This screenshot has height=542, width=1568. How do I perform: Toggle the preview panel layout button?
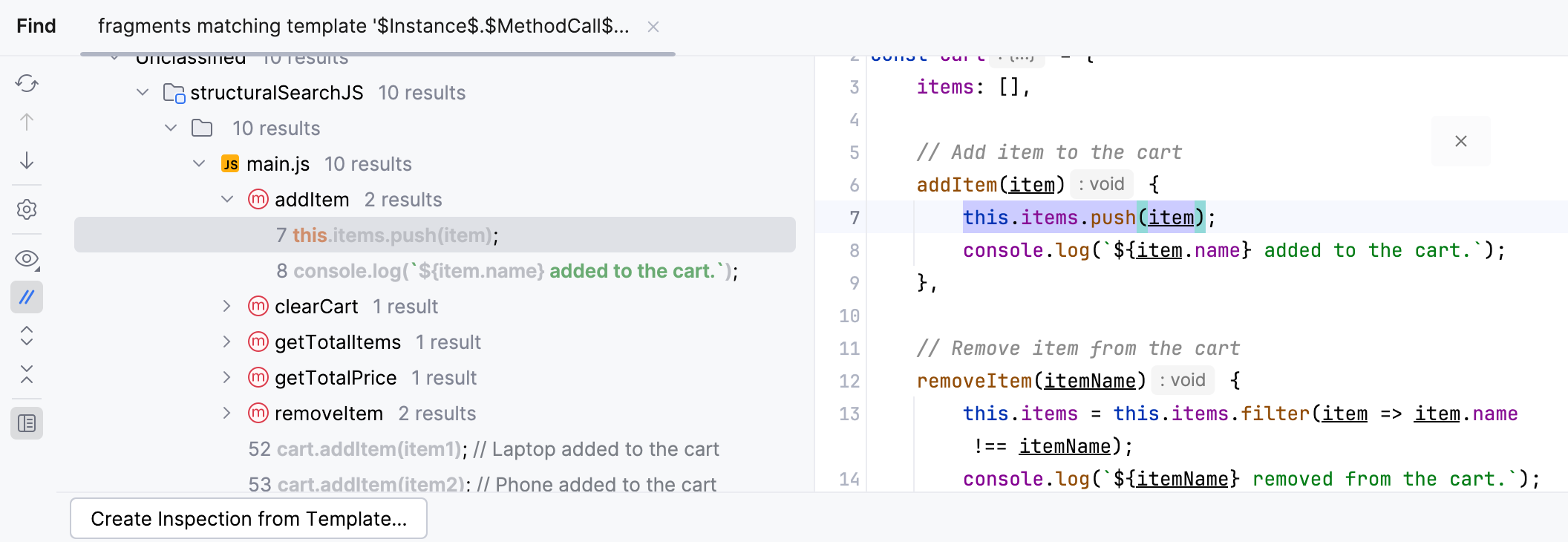tap(27, 423)
